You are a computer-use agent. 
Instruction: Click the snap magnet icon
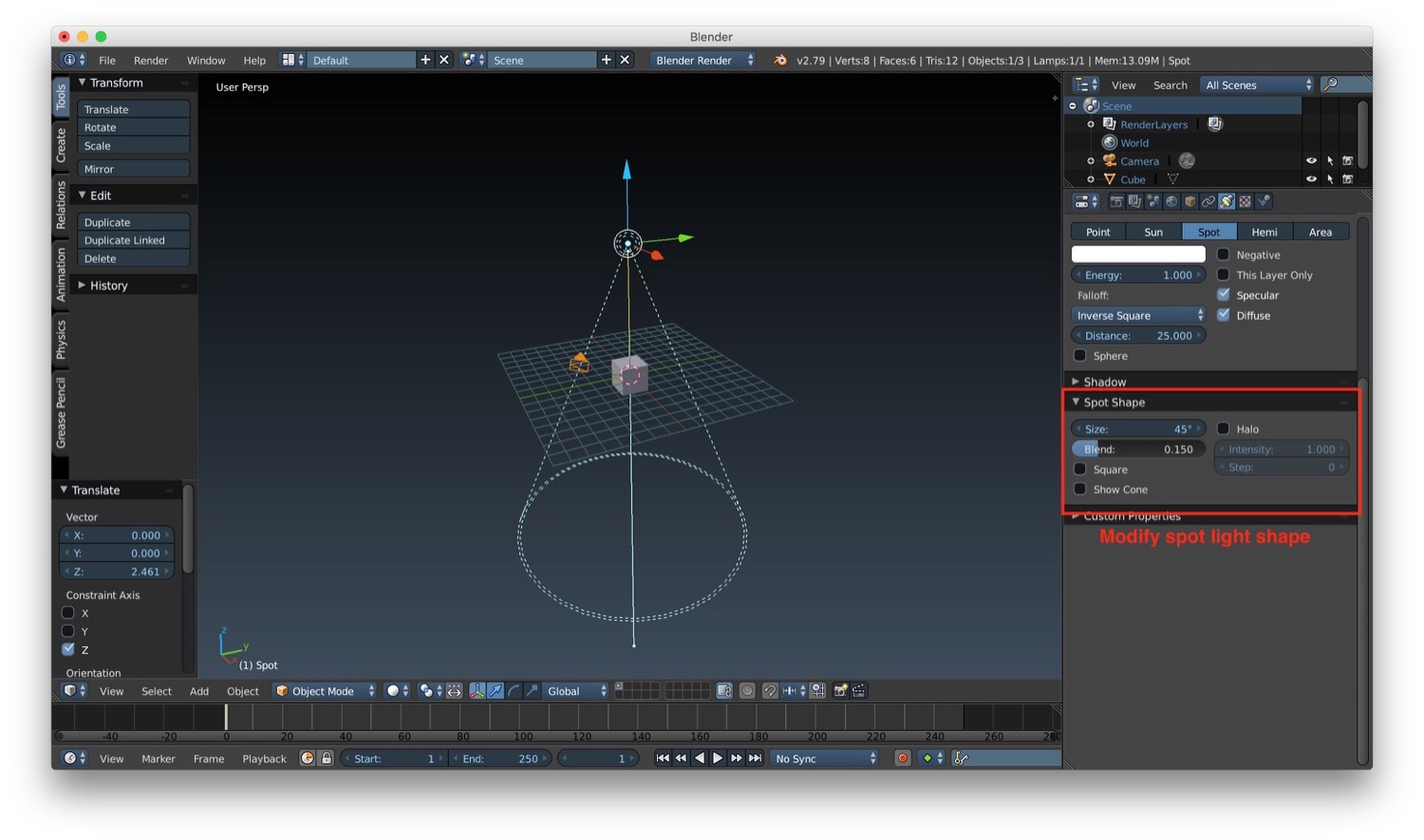[x=770, y=691]
